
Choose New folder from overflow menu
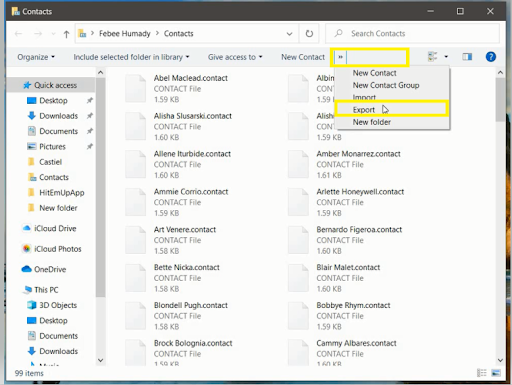372,122
